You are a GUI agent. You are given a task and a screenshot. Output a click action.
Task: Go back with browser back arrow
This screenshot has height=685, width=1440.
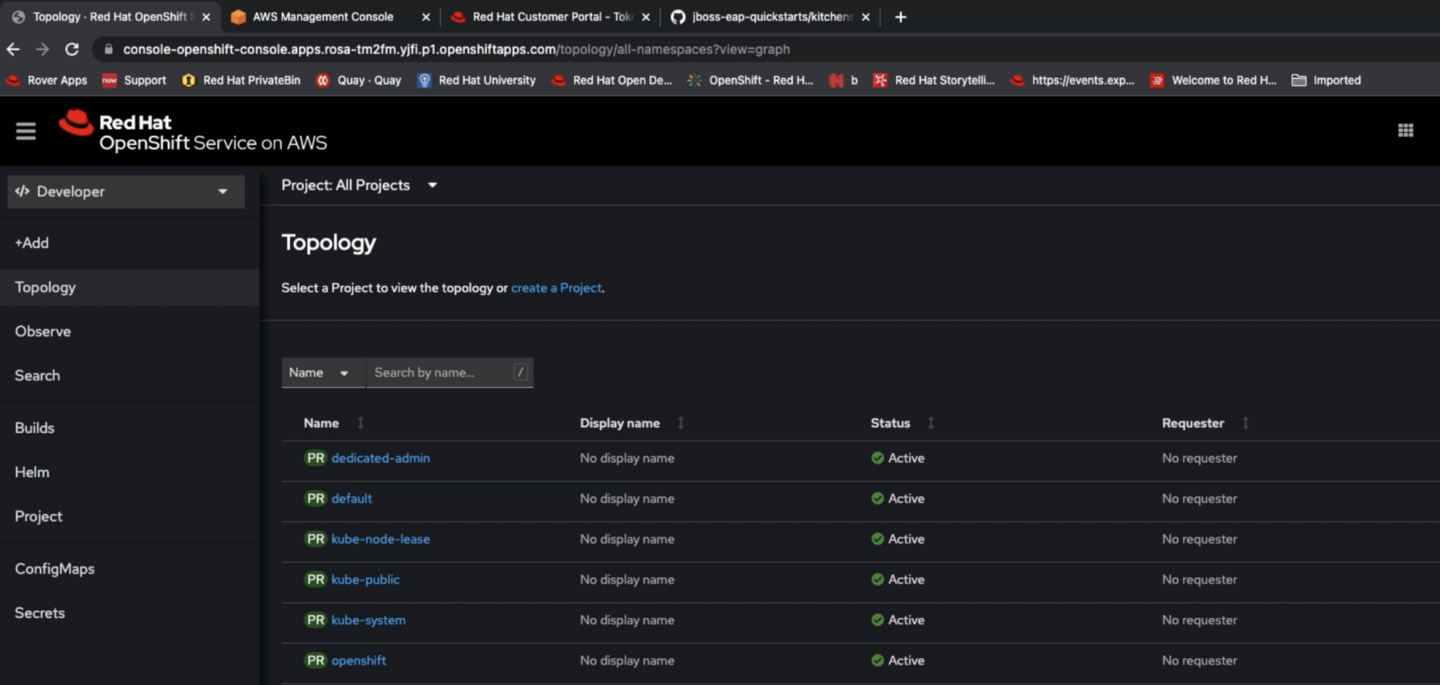(x=13, y=49)
